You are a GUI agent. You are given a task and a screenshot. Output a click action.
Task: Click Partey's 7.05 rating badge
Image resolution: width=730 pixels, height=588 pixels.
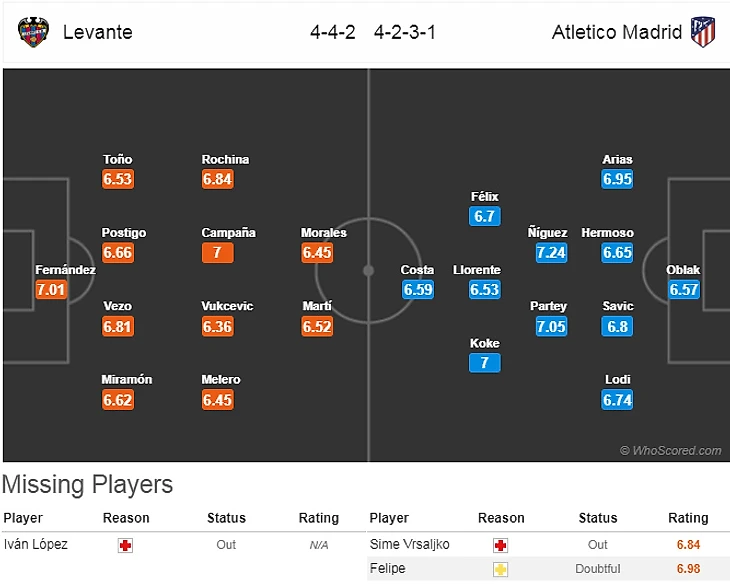coord(551,326)
